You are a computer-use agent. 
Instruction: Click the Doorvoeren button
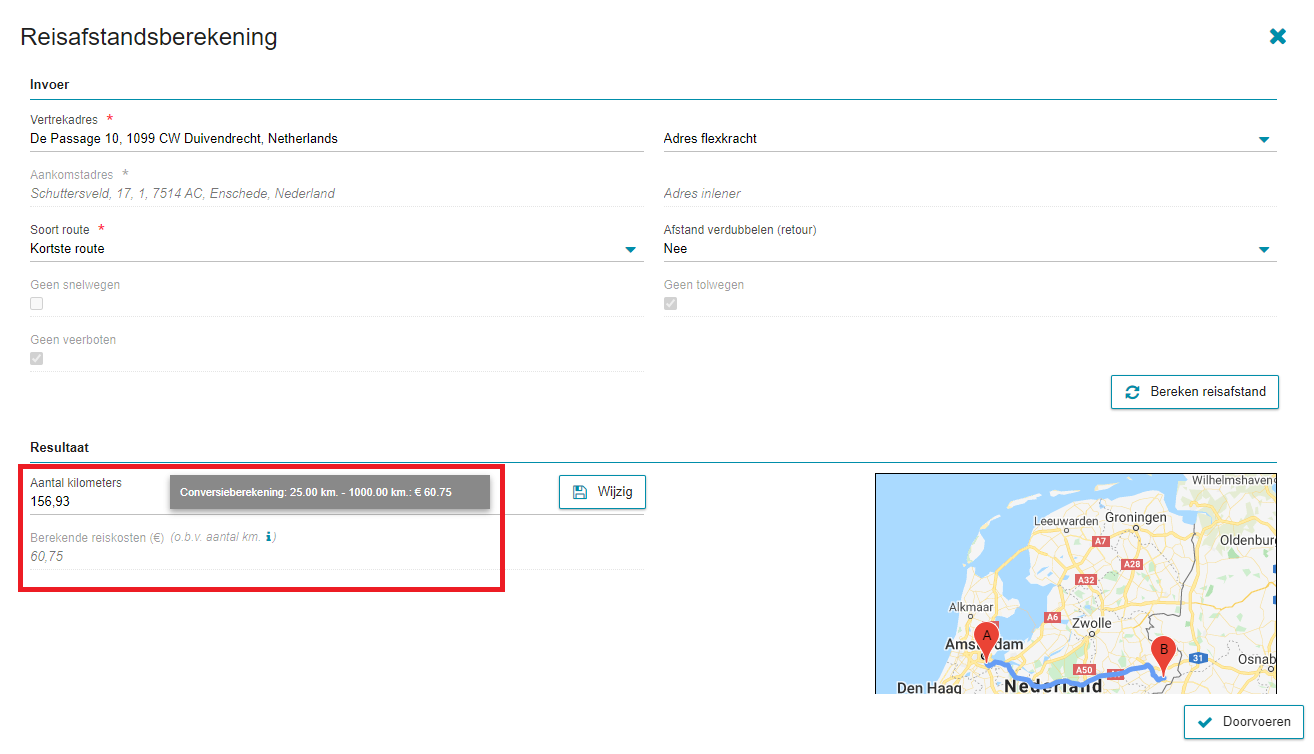pos(1244,722)
